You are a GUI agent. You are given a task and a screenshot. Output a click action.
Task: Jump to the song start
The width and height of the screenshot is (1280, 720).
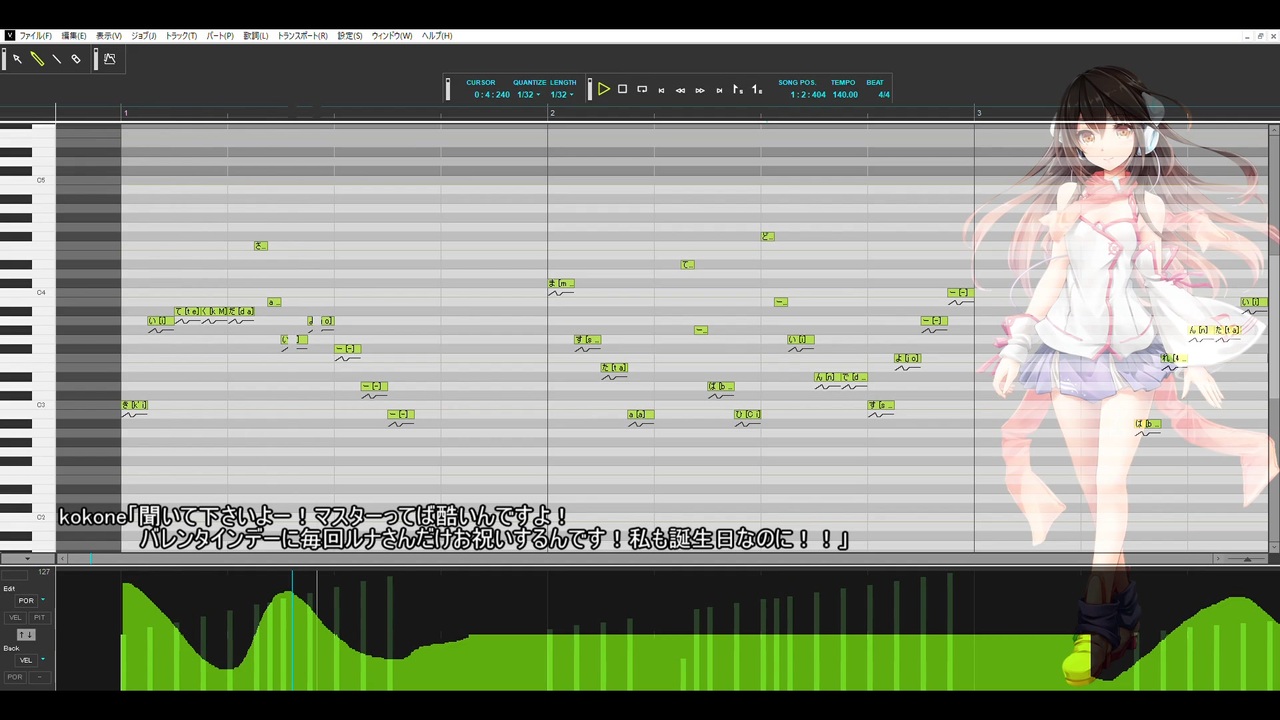(661, 90)
